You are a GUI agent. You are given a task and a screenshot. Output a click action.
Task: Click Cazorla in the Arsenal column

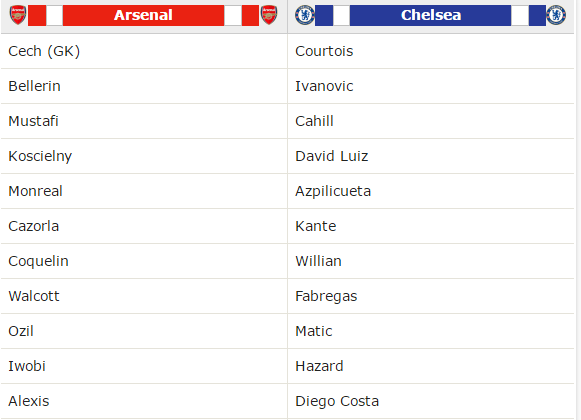tap(34, 226)
